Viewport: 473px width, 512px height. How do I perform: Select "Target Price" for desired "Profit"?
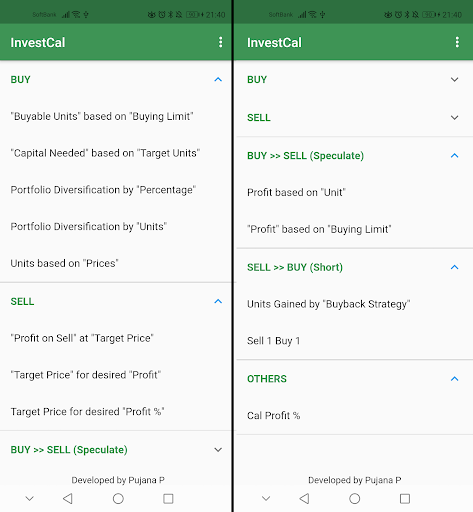[x=116, y=375]
